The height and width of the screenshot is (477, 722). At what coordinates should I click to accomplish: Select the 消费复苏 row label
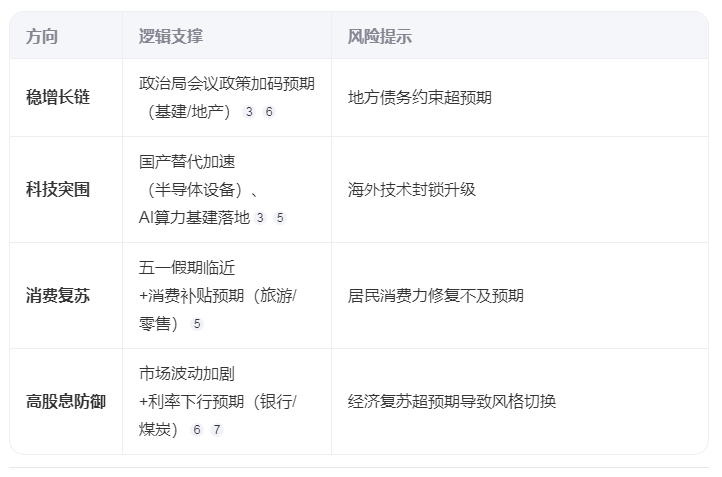point(58,296)
